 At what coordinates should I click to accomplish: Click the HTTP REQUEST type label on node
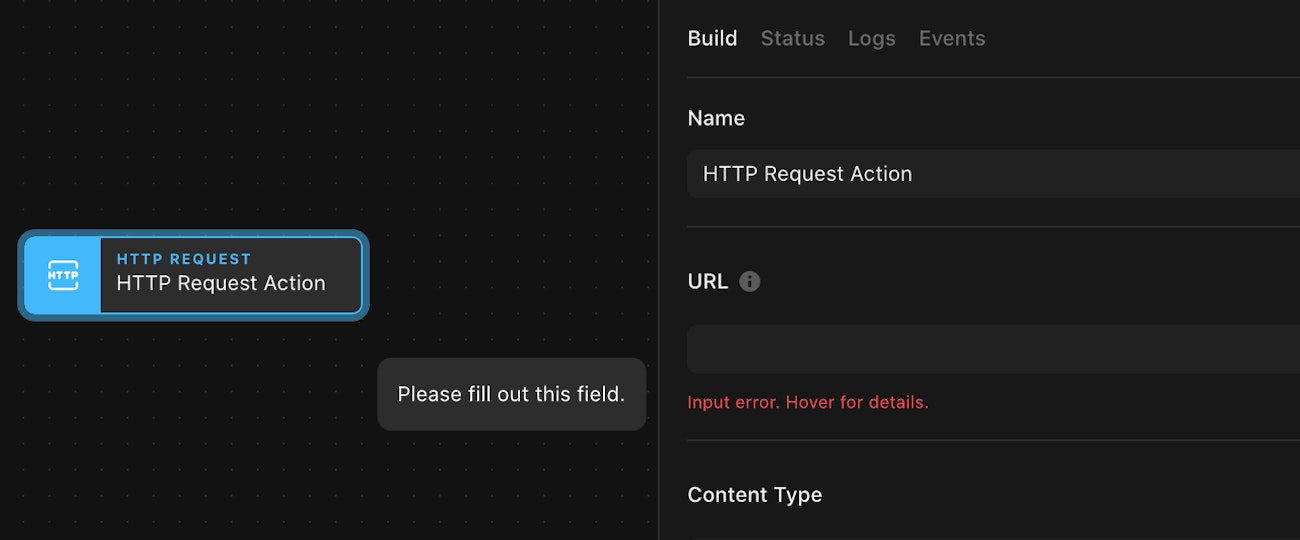point(184,259)
